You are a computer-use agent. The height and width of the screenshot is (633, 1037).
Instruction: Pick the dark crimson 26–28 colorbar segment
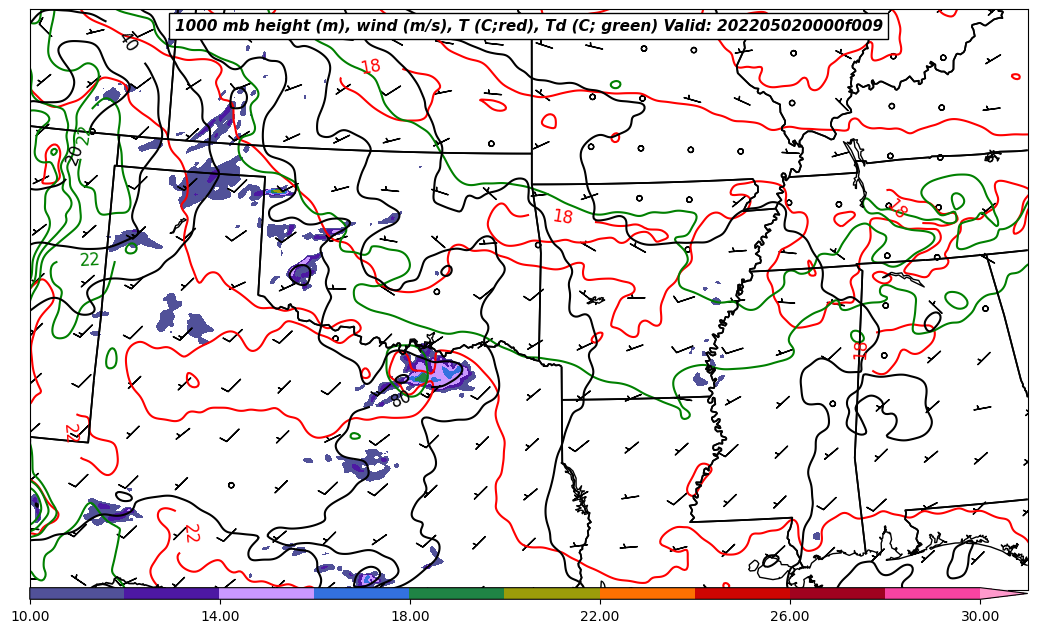pos(837,593)
